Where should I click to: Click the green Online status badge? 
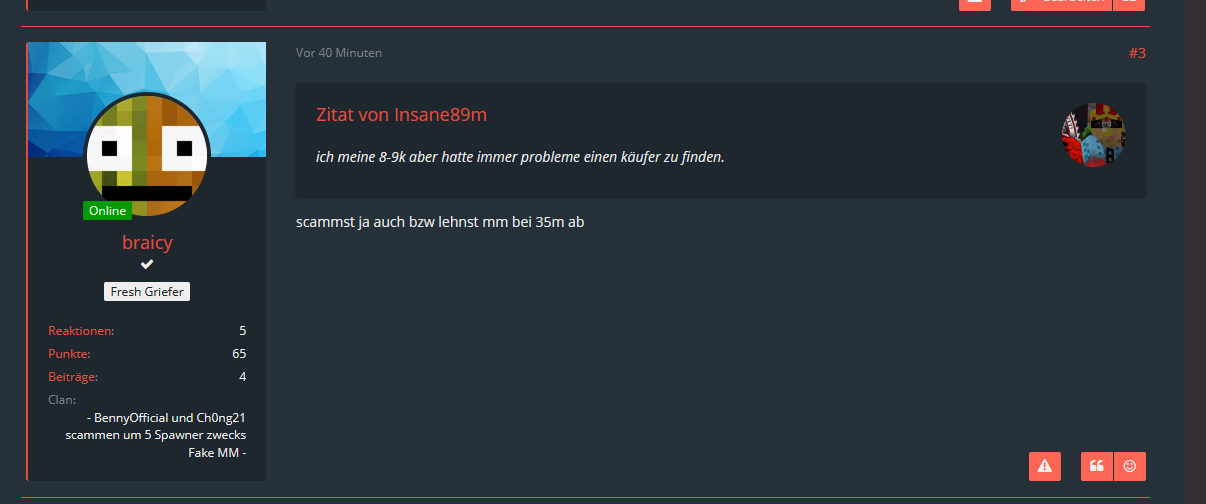pyautogui.click(x=107, y=211)
